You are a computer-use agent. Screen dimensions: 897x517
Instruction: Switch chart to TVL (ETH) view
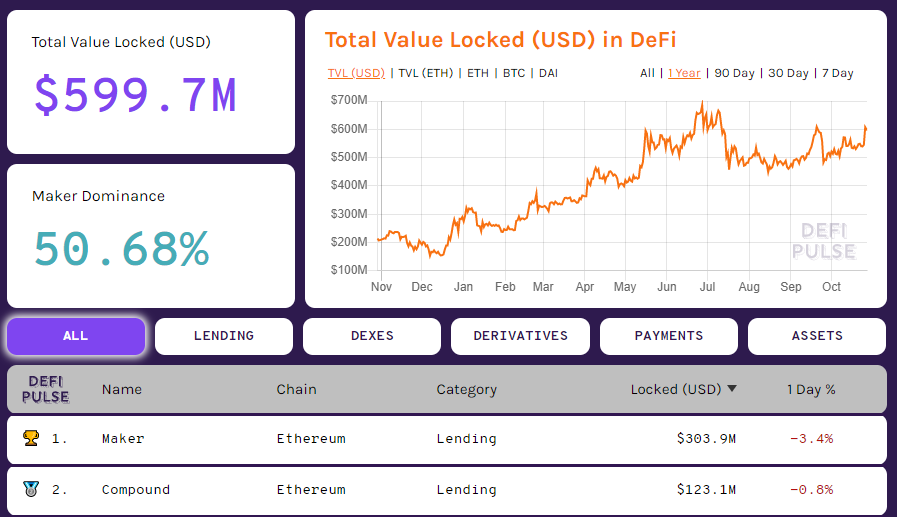click(424, 73)
